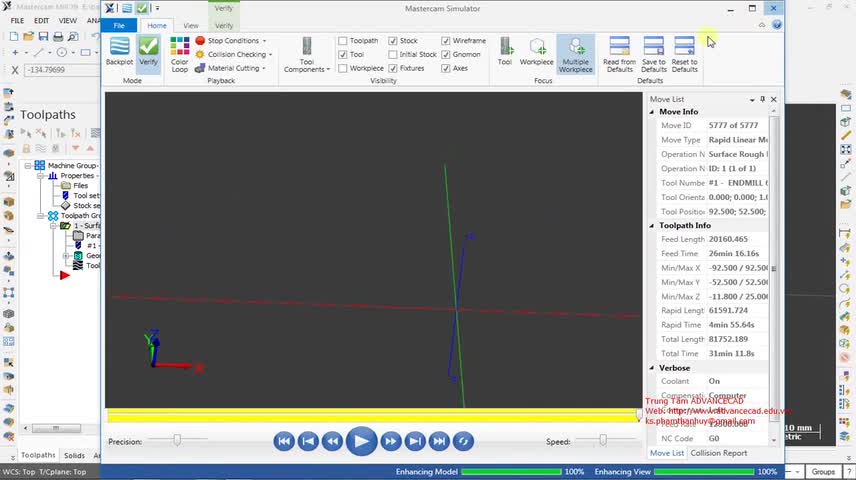Screen dimensions: 856x480
Task: Click the X coordinate input field
Action: pos(61,70)
